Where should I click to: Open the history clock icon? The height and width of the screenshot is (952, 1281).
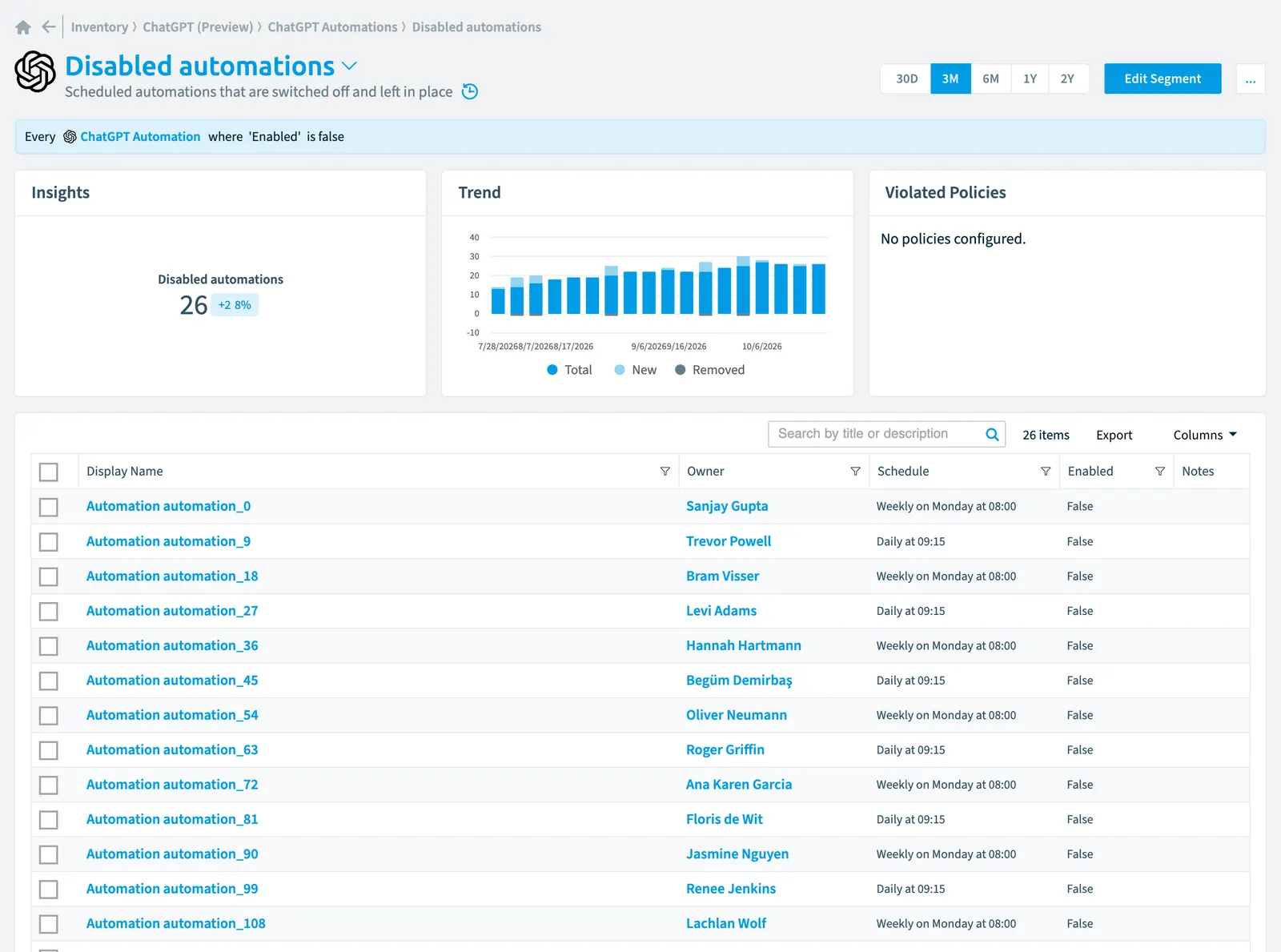[470, 91]
